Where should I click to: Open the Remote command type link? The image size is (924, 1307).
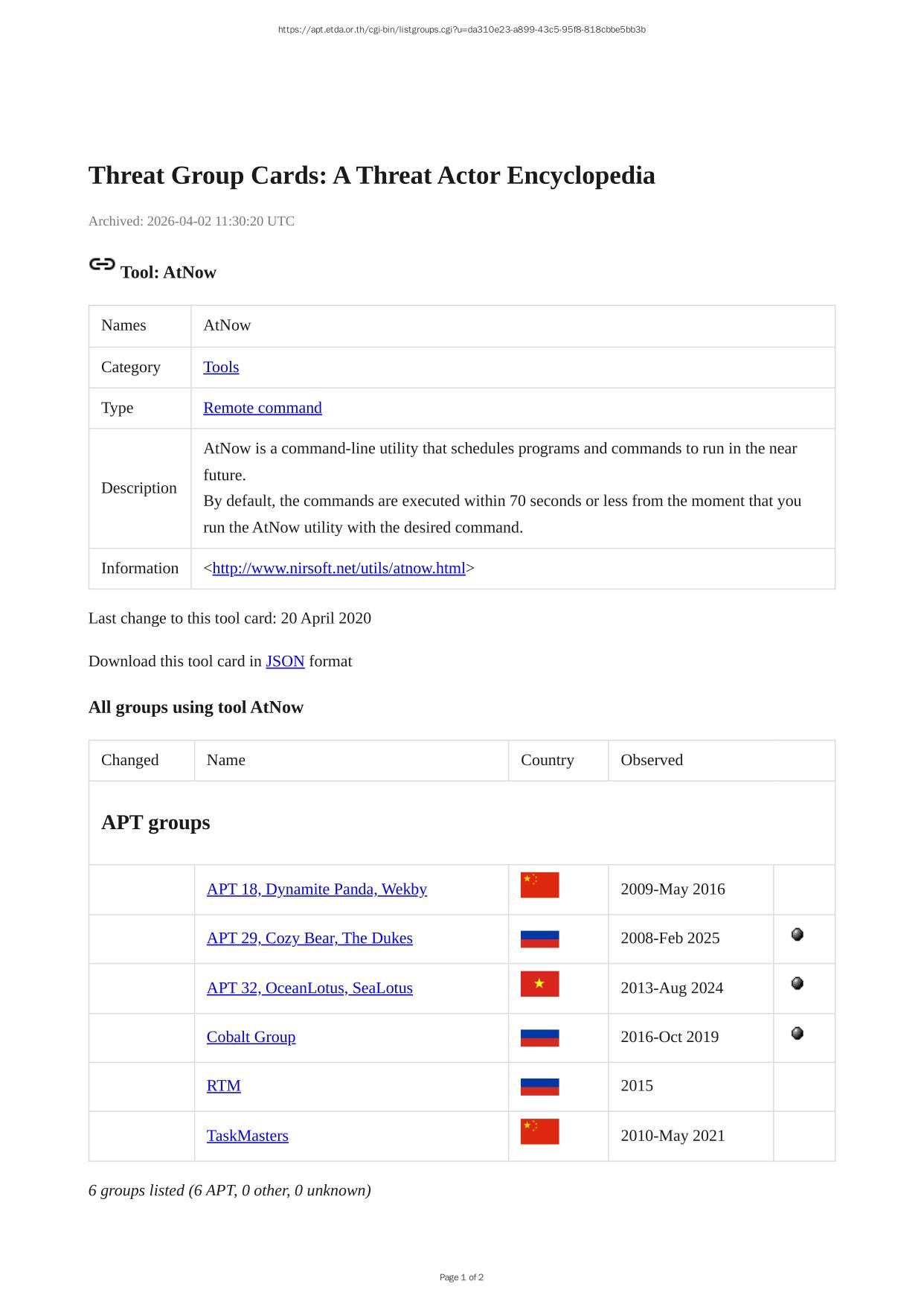263,408
